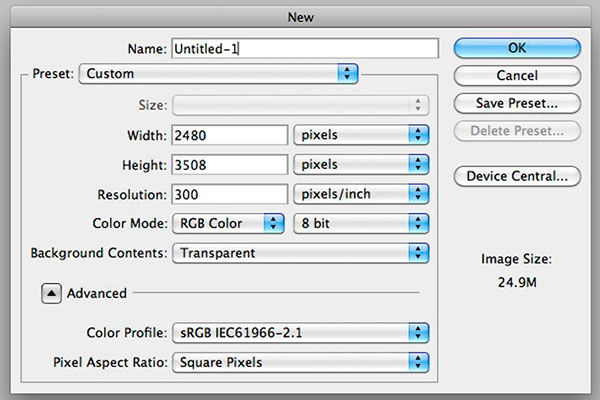The image size is (600, 400).
Task: Open the bit depth dropdown 8 bit
Action: (361, 224)
